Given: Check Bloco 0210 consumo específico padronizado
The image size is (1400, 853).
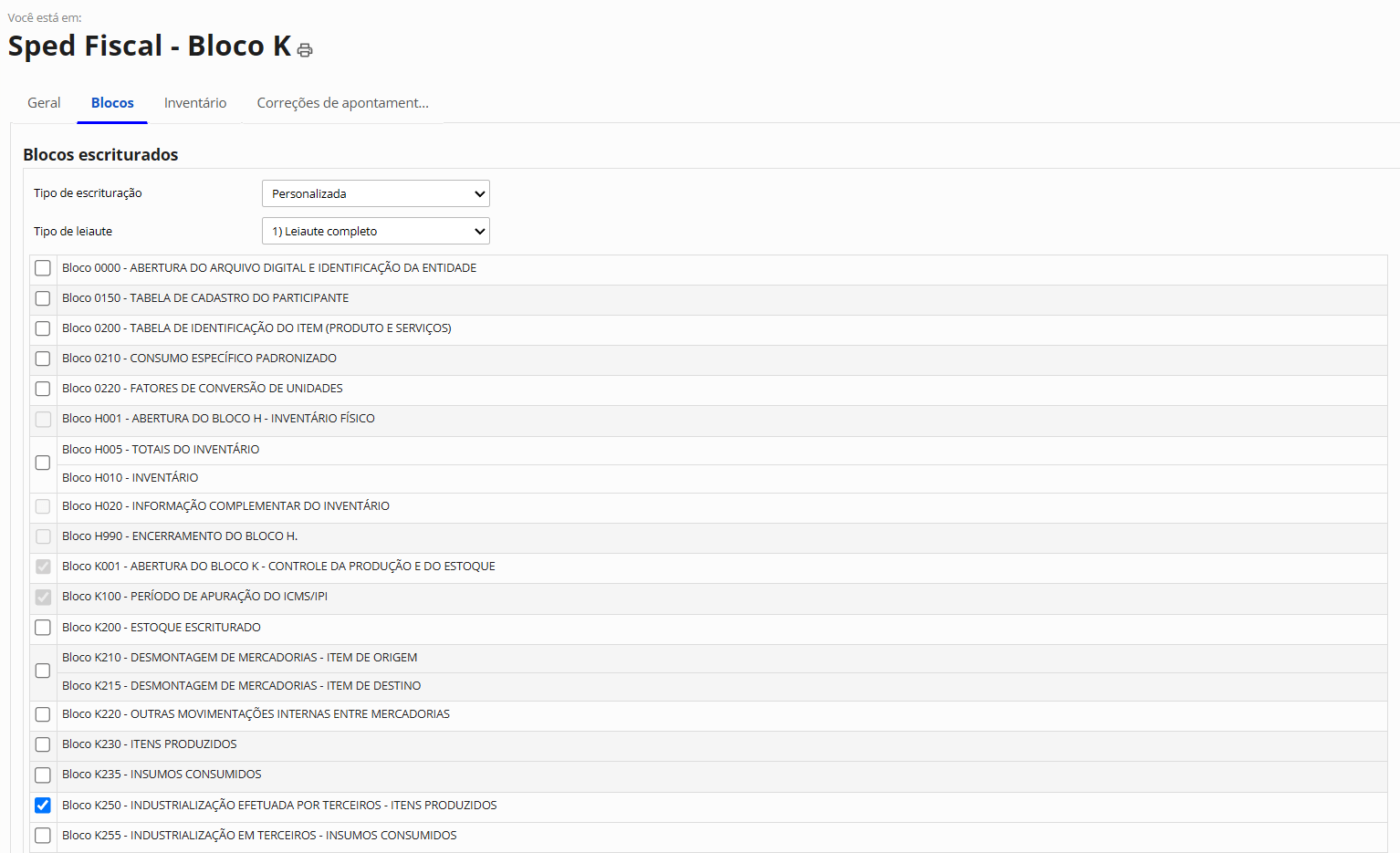Looking at the screenshot, I should [x=43, y=359].
